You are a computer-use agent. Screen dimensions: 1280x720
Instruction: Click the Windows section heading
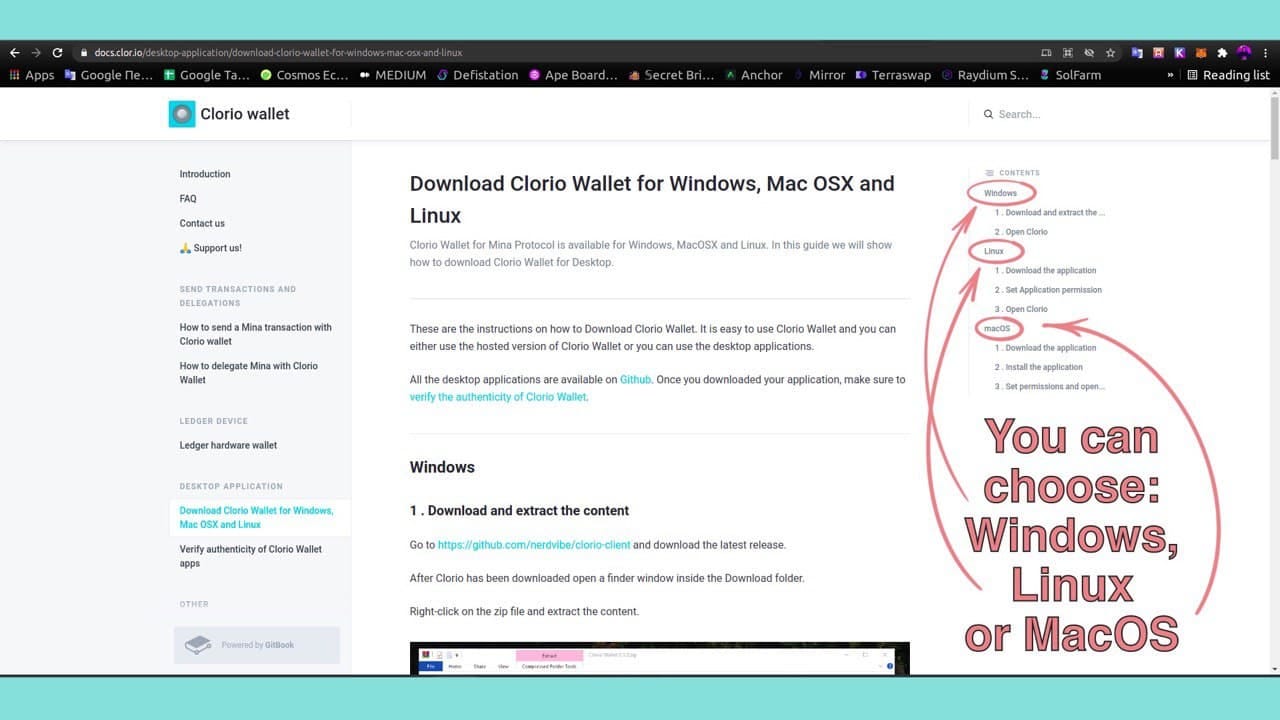point(442,467)
